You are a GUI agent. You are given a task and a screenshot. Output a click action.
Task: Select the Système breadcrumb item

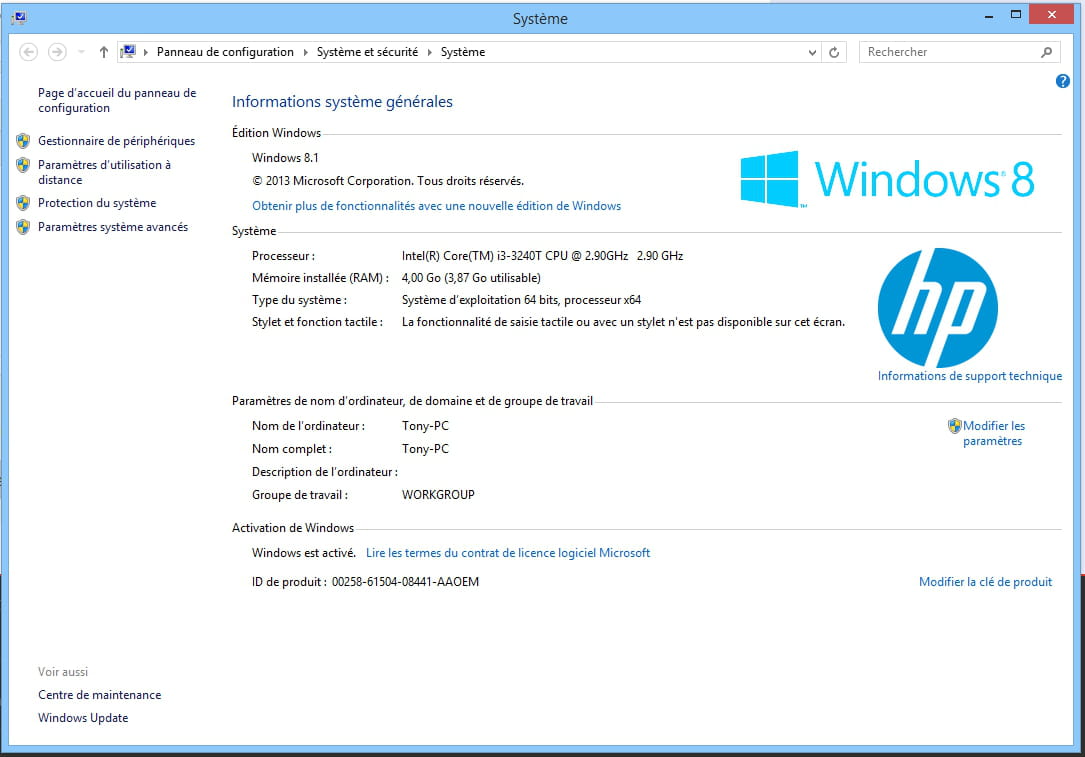463,52
